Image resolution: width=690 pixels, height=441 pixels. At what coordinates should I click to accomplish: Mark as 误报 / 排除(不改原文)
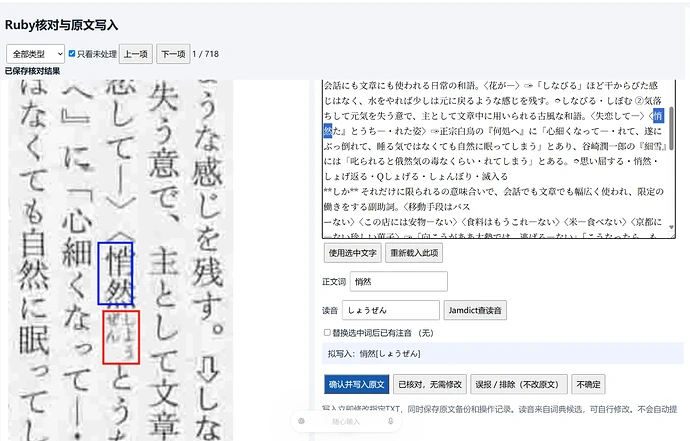click(519, 384)
